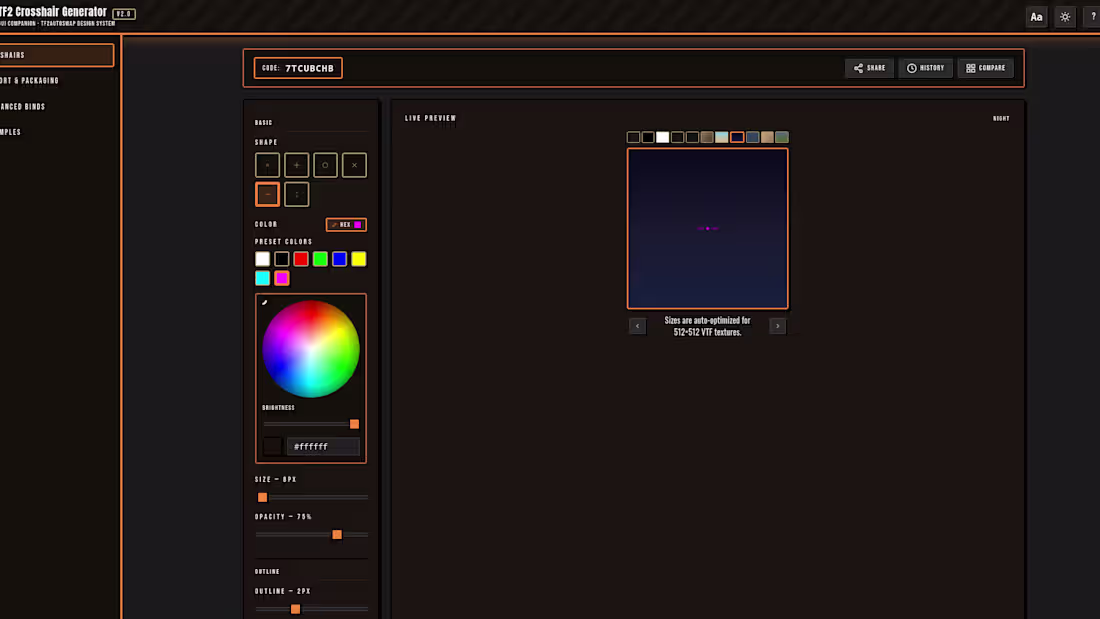This screenshot has height=619, width=1100.
Task: Go to next preview with right arrow
Action: tap(777, 326)
